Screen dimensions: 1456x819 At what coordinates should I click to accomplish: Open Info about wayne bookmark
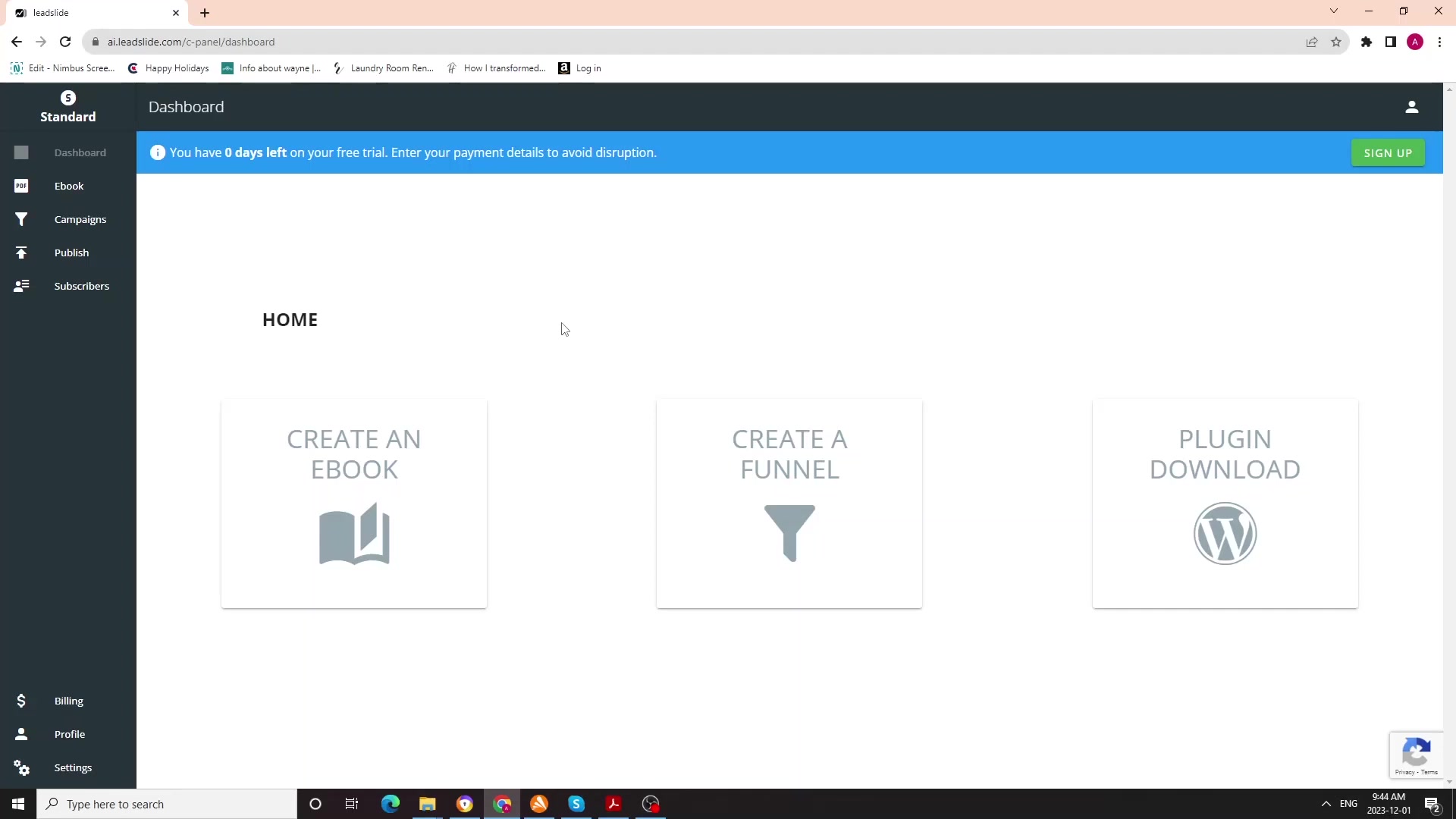coord(271,68)
